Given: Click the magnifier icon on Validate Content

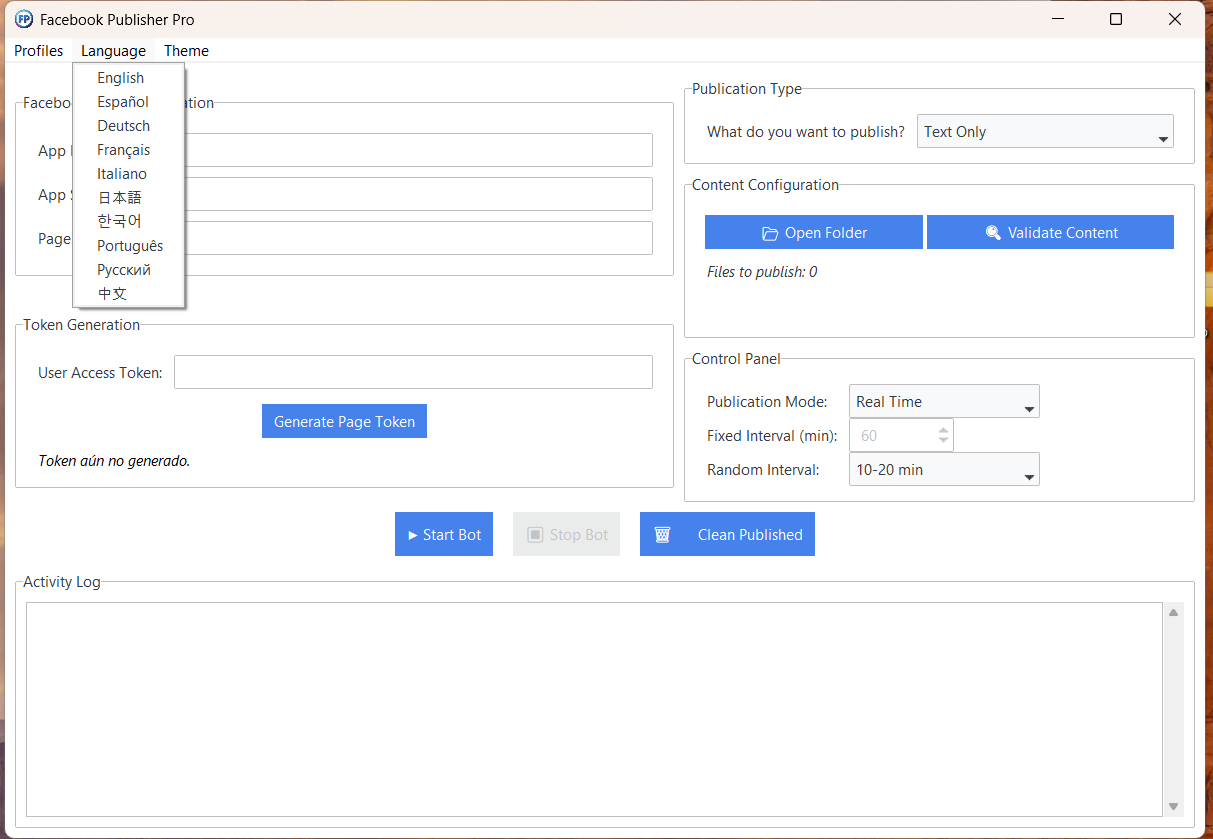Looking at the screenshot, I should coord(993,233).
